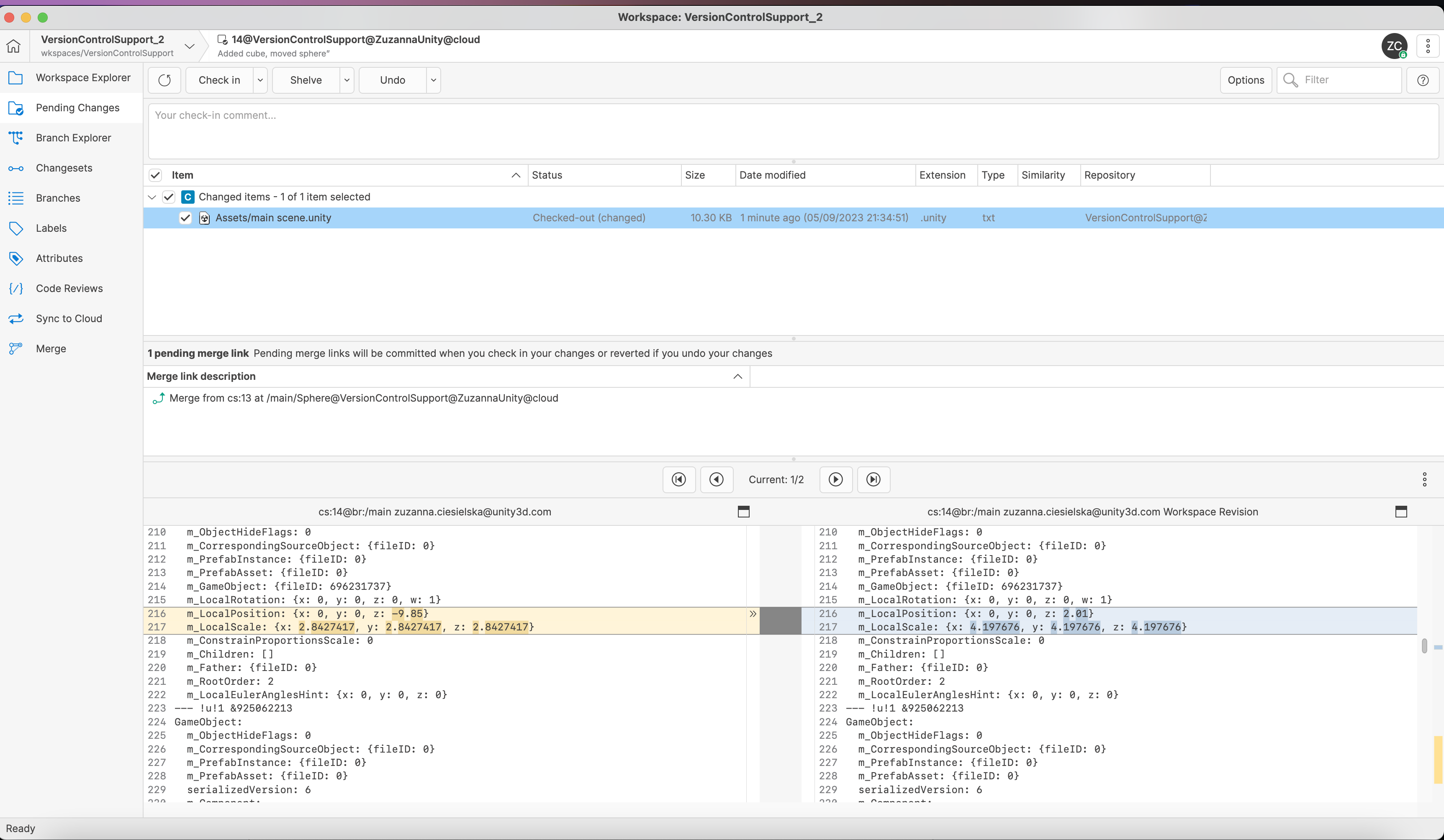Click the refresh pending changes icon
Screen dimensions: 1444x840
click(164, 80)
